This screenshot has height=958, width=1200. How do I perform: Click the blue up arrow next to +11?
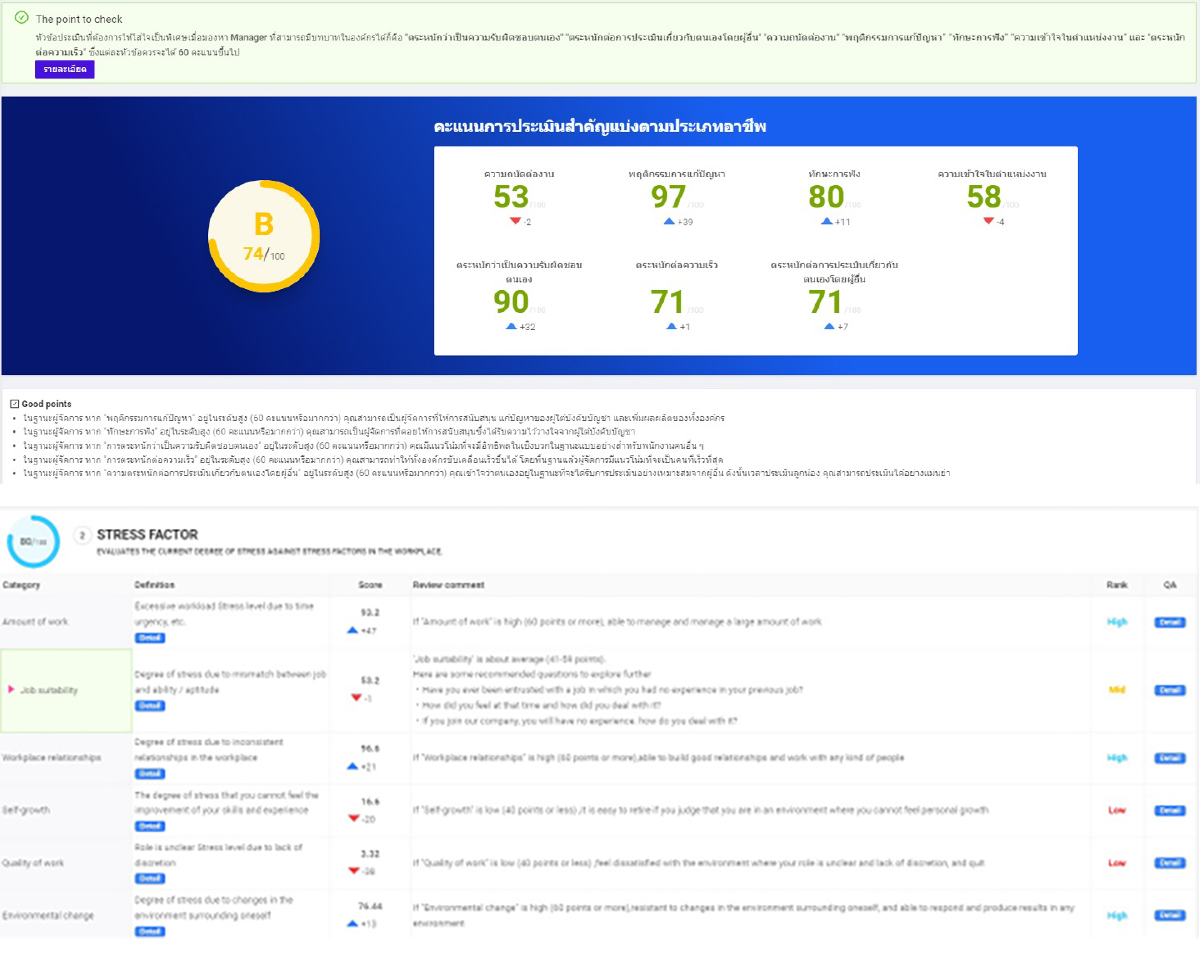coord(827,221)
